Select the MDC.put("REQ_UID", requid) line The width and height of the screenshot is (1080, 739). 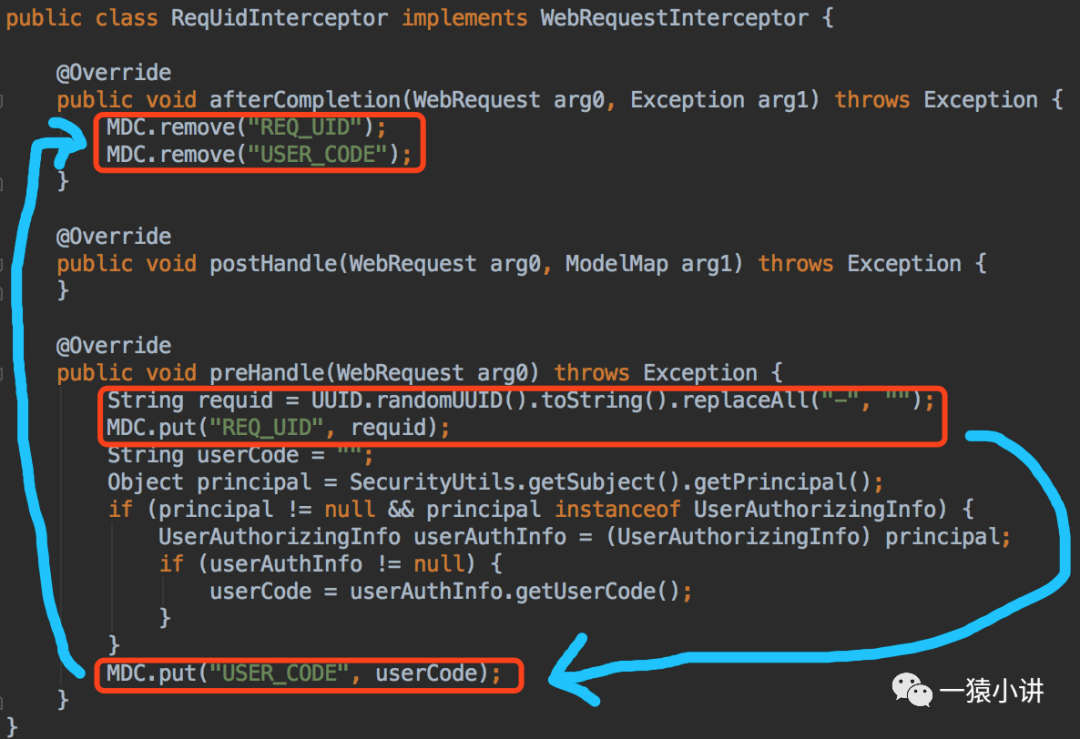278,428
